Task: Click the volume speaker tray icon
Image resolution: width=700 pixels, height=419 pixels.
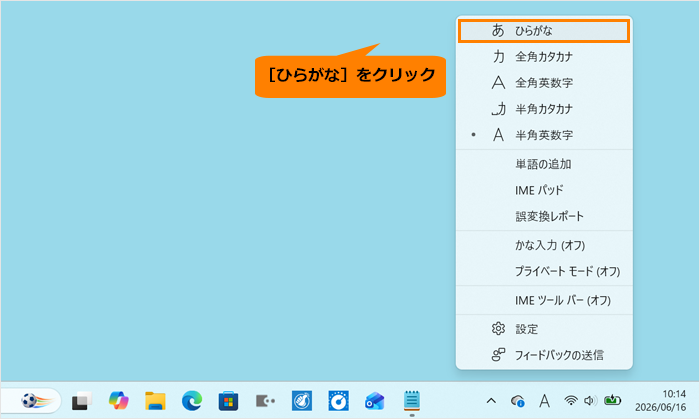Action: coord(590,401)
